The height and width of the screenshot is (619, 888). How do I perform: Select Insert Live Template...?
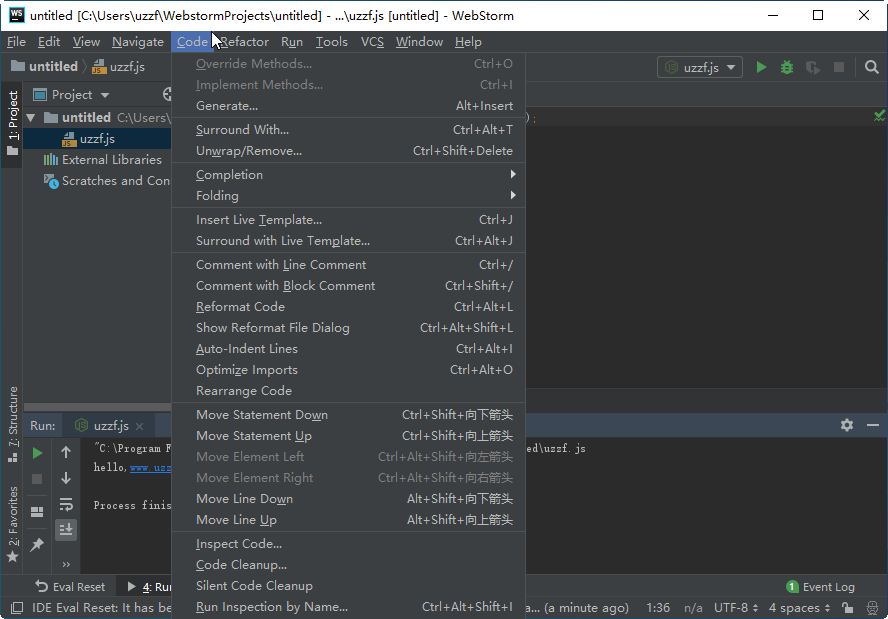(348, 220)
